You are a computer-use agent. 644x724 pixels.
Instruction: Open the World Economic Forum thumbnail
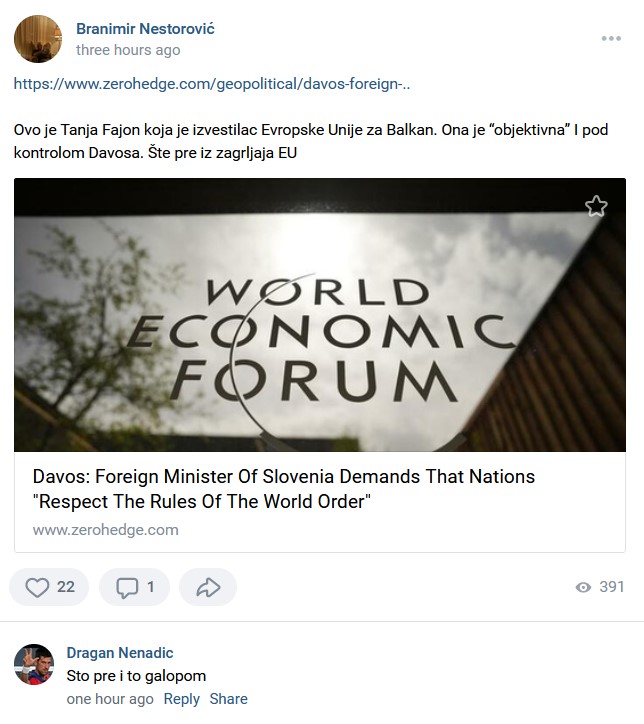point(320,314)
